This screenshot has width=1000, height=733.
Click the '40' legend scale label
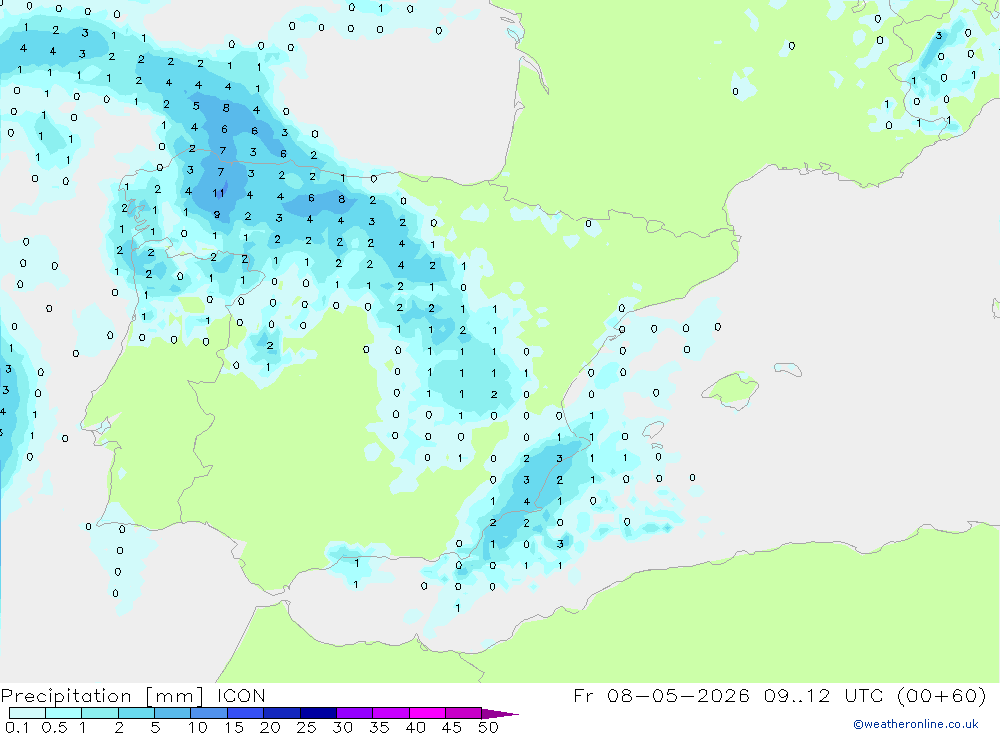click(x=416, y=727)
